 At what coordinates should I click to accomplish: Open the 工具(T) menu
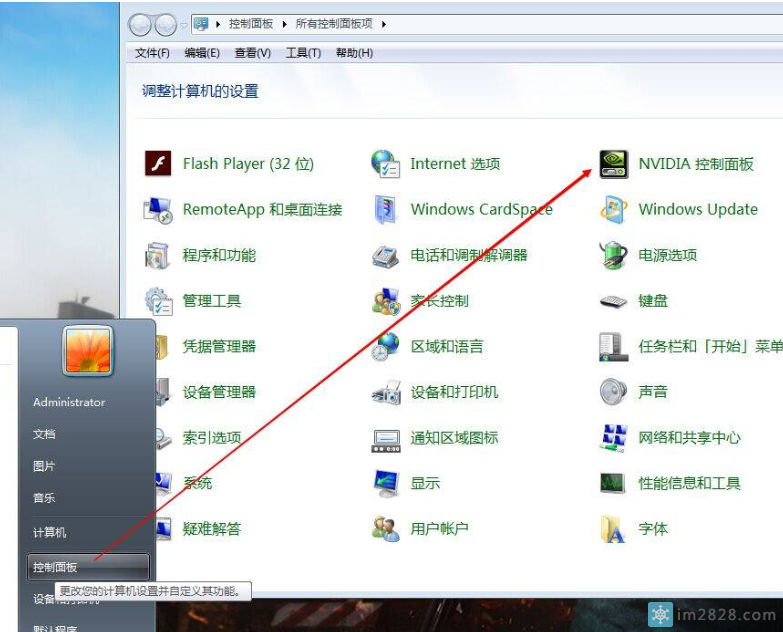tap(303, 53)
